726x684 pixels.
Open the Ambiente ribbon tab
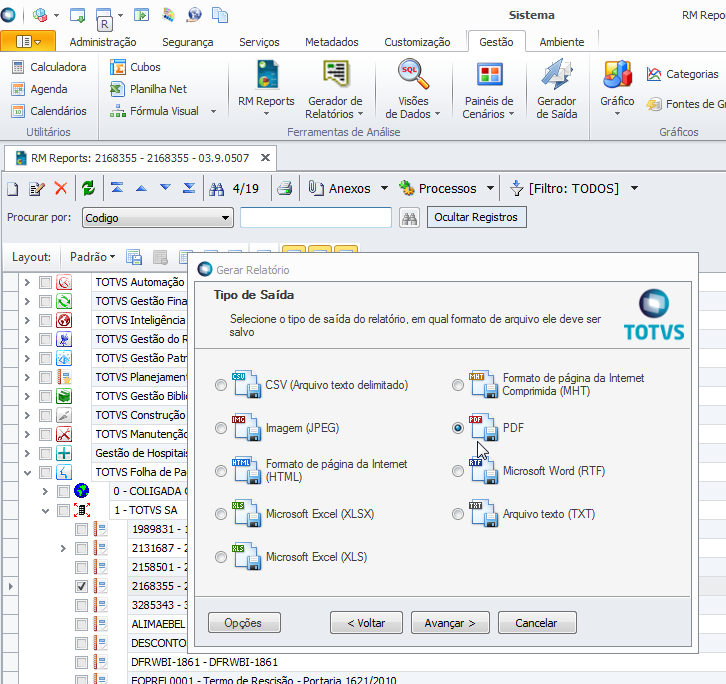[562, 42]
